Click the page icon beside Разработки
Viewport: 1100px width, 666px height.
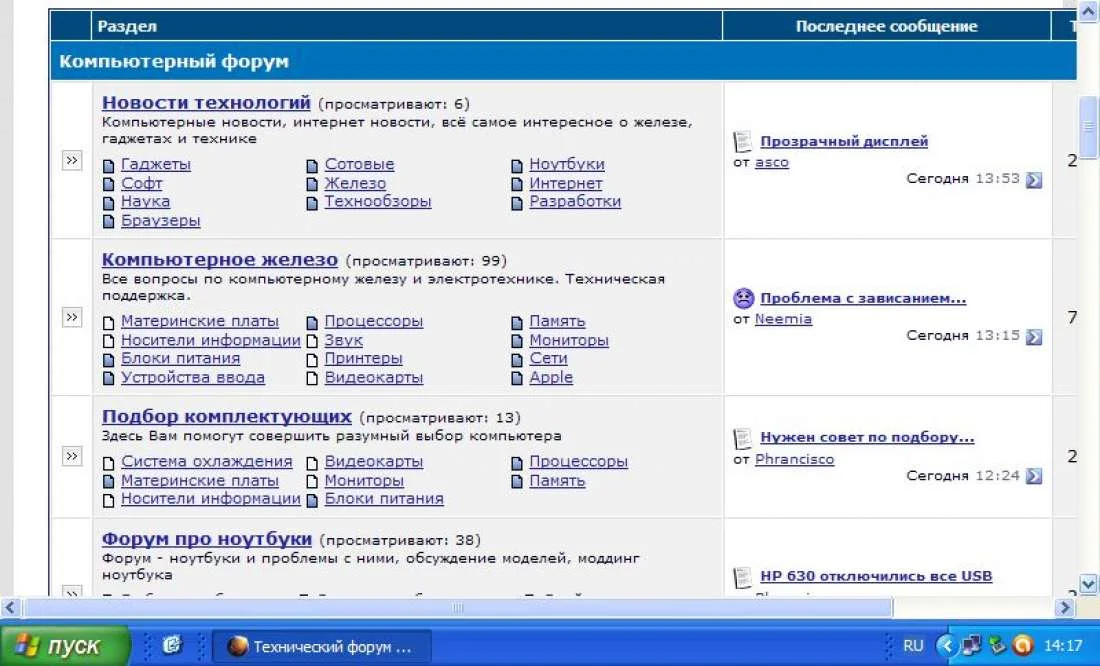[x=517, y=204]
